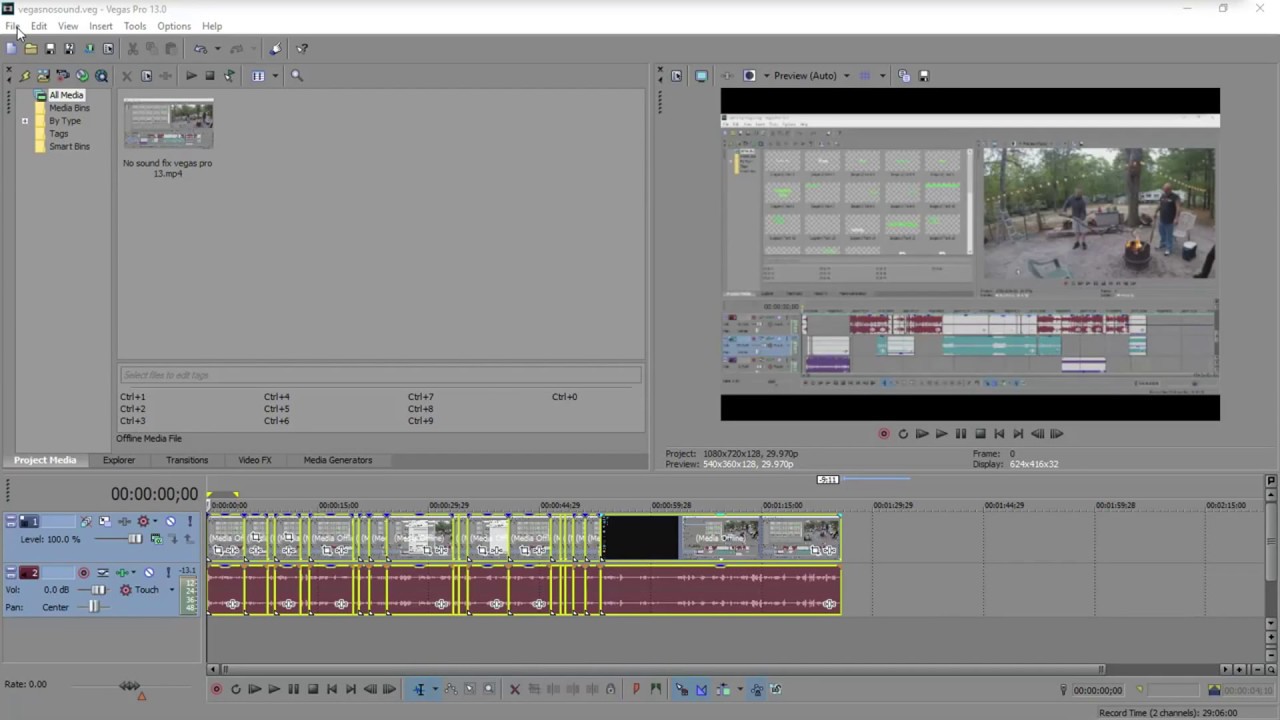Stop media preview in Project Media toolbar
This screenshot has height=720, width=1280.
[x=210, y=76]
